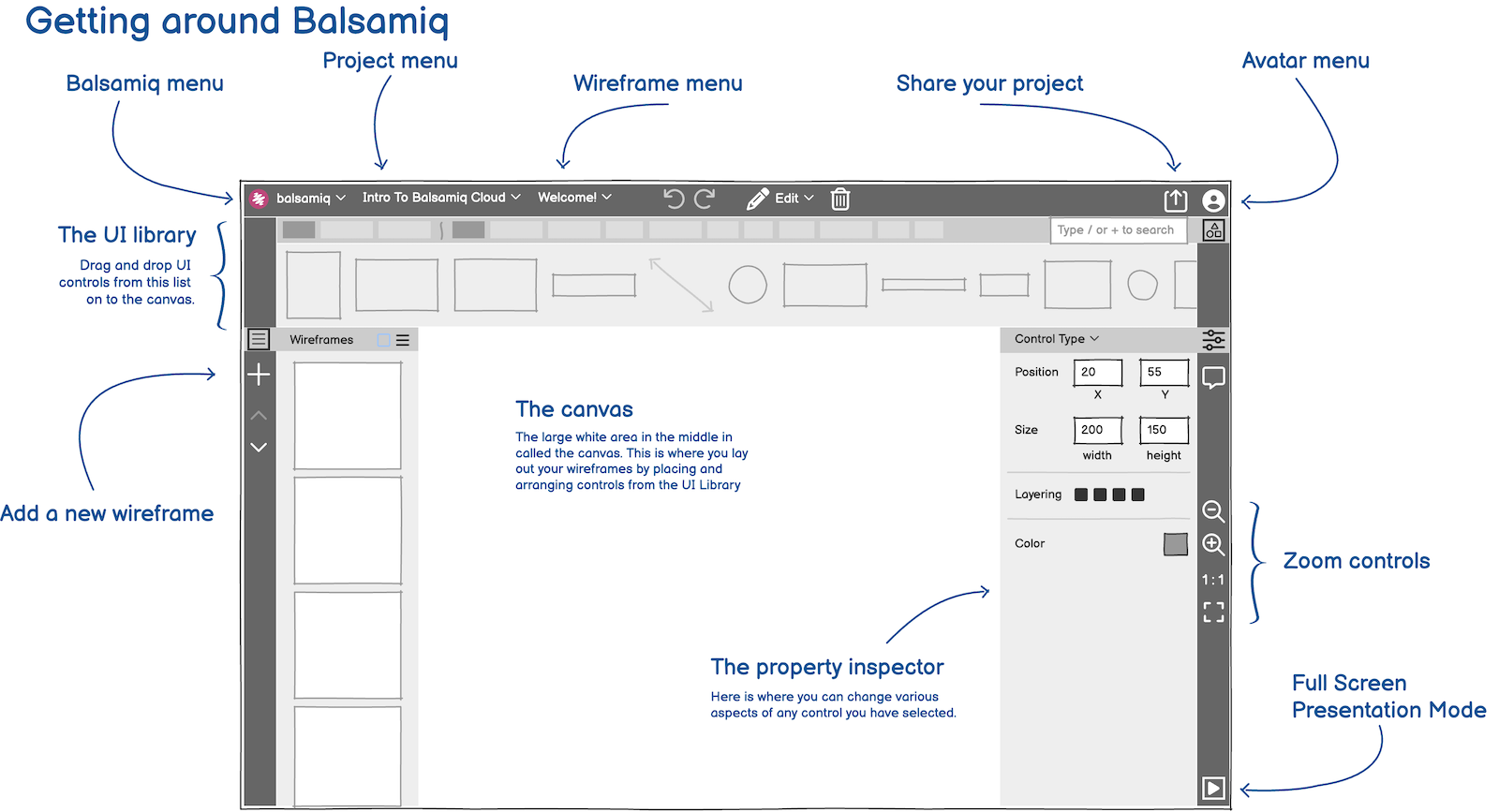
Task: Toggle the UI library panel icon
Action: click(1213, 230)
